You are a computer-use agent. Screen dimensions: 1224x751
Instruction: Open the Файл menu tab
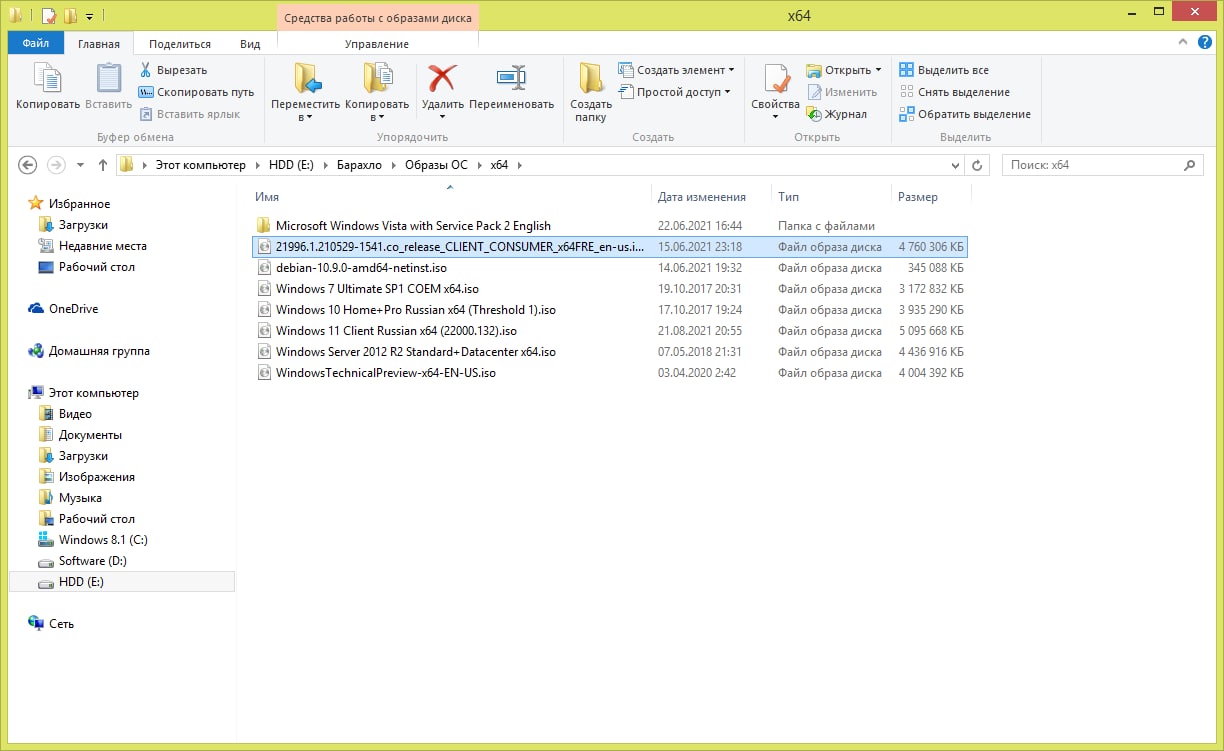click(36, 44)
